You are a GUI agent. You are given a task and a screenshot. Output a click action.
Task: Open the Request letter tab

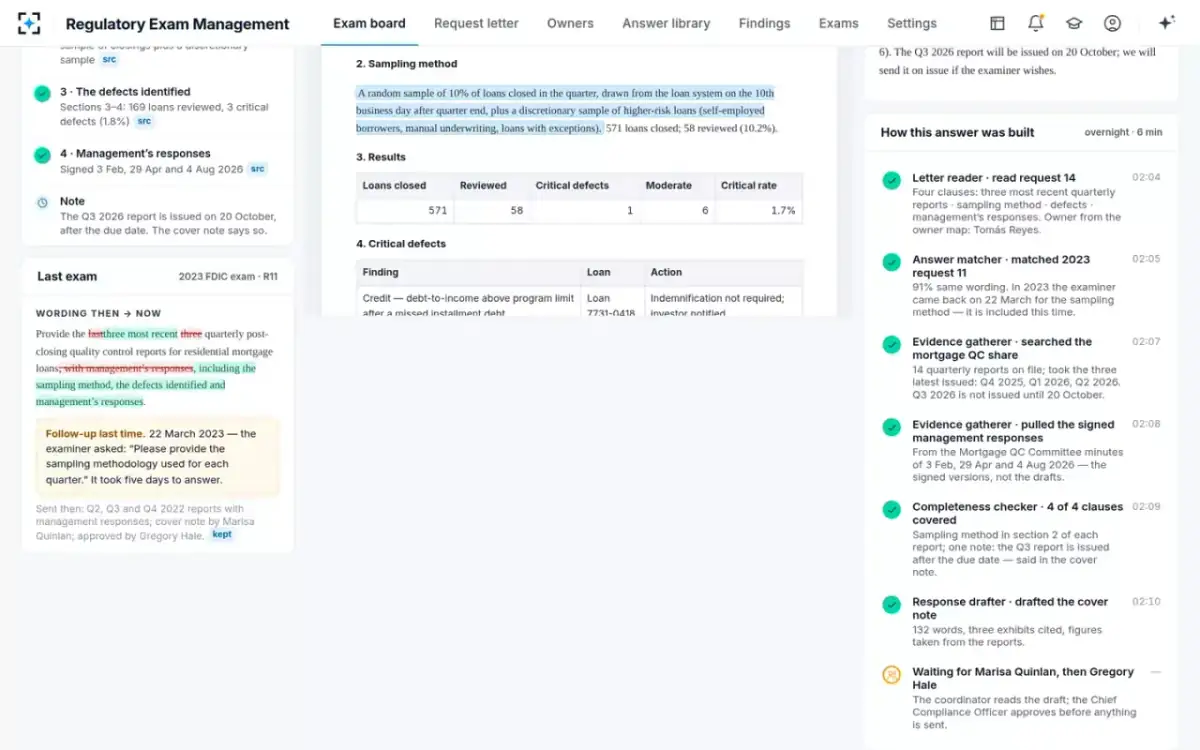tap(476, 23)
